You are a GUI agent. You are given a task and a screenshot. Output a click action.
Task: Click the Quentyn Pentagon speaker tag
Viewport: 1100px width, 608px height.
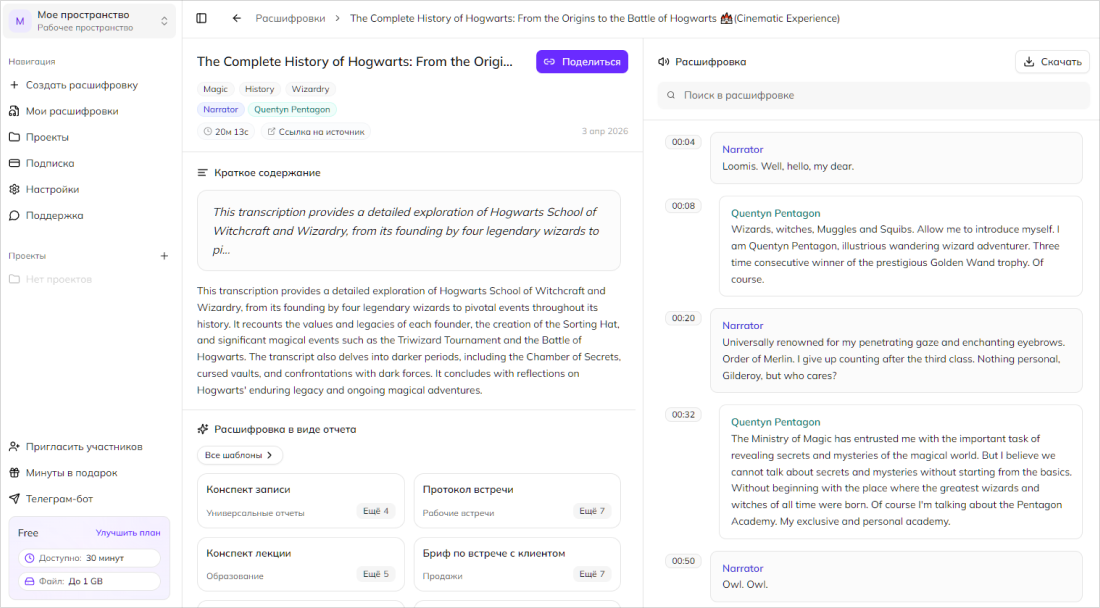tap(292, 110)
